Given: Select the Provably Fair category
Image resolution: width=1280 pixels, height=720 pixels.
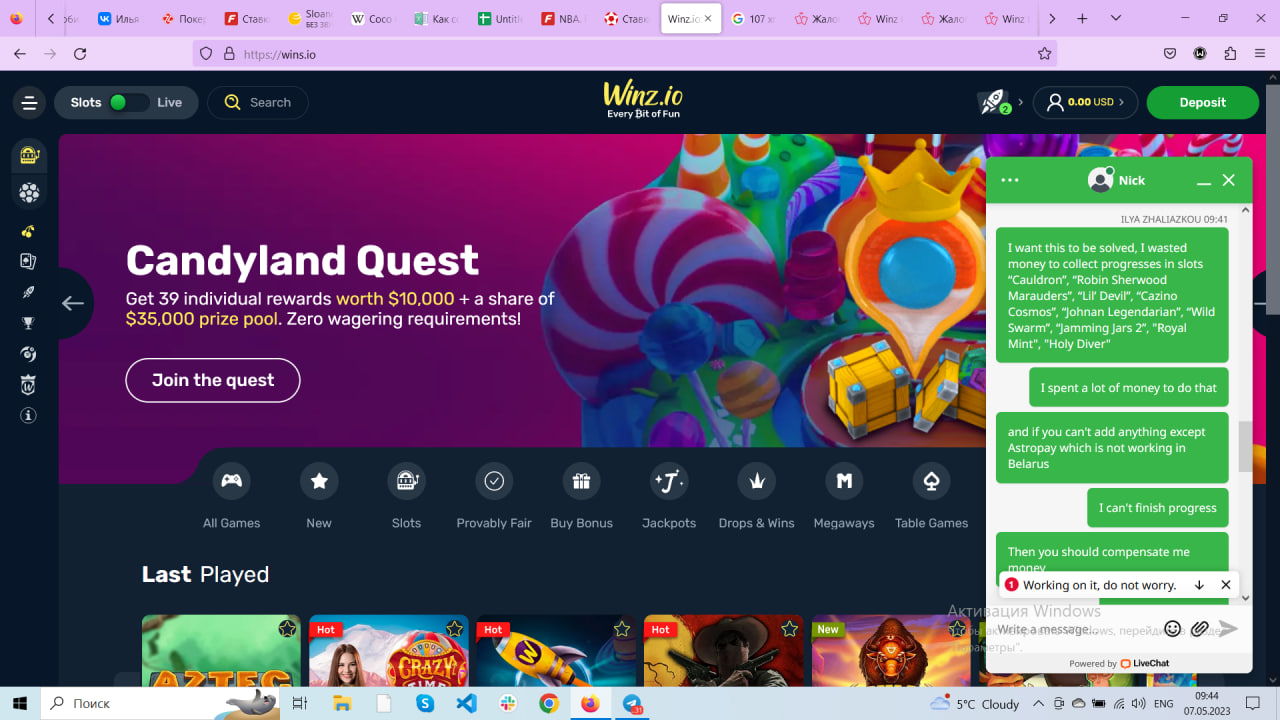Looking at the screenshot, I should pos(494,497).
